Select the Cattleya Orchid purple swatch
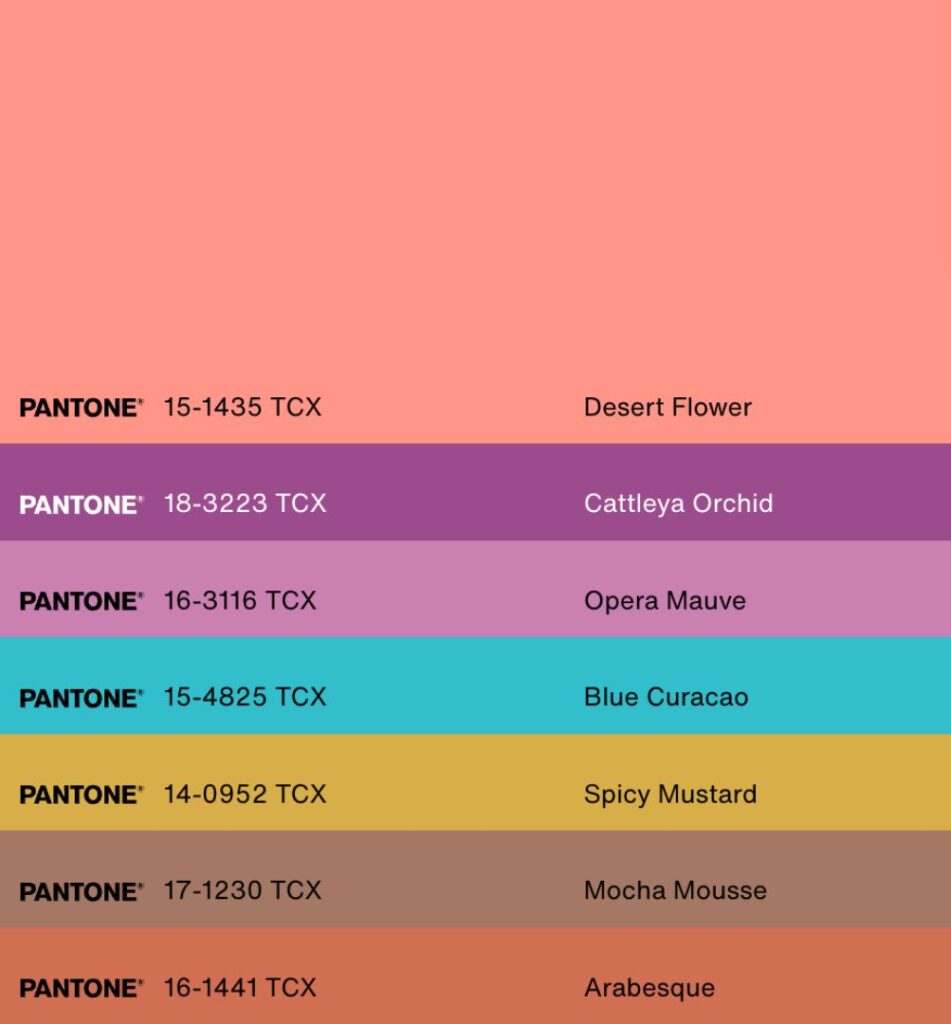Image resolution: width=951 pixels, height=1024 pixels. tap(476, 492)
